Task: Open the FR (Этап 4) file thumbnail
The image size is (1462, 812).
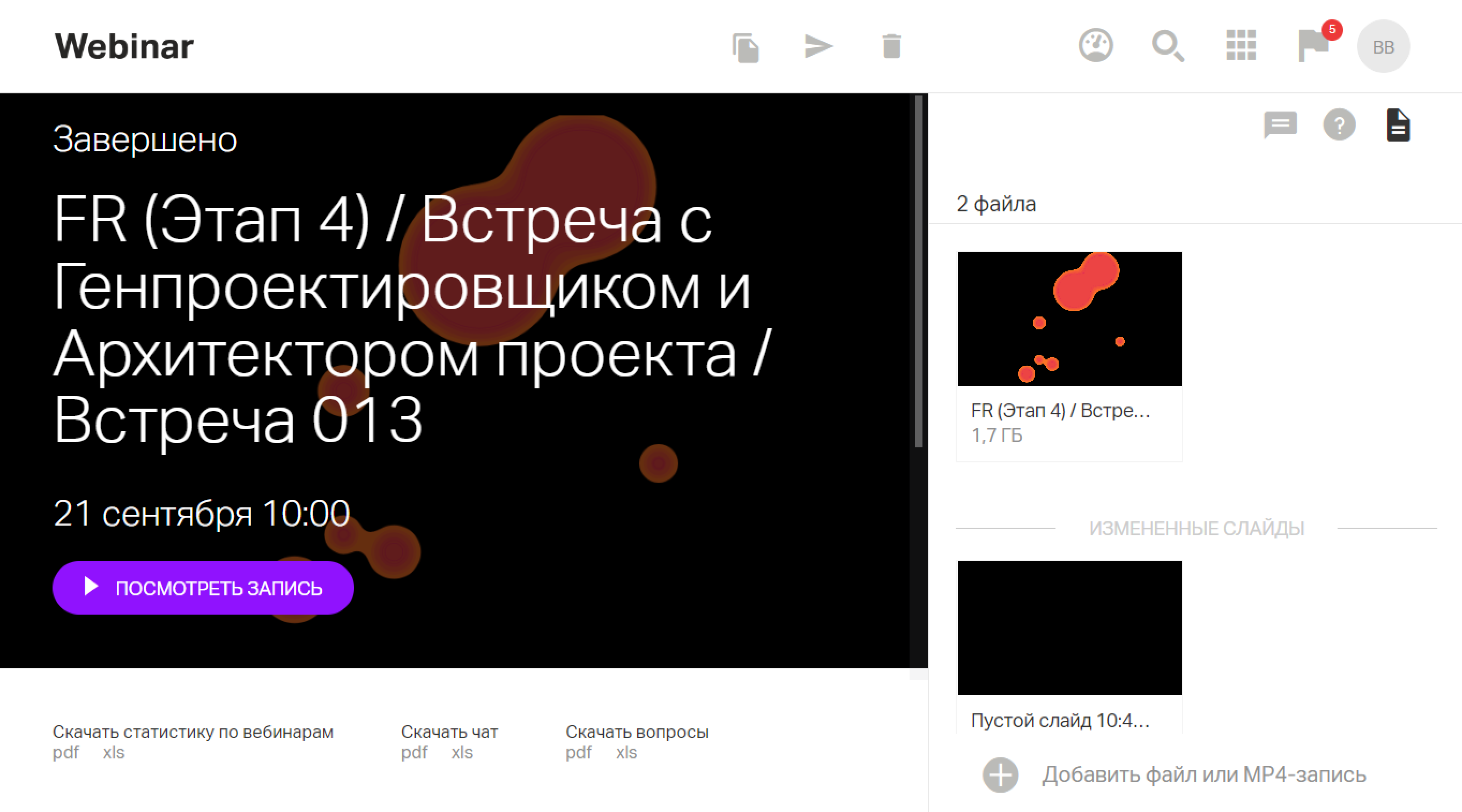Action: pos(1069,319)
